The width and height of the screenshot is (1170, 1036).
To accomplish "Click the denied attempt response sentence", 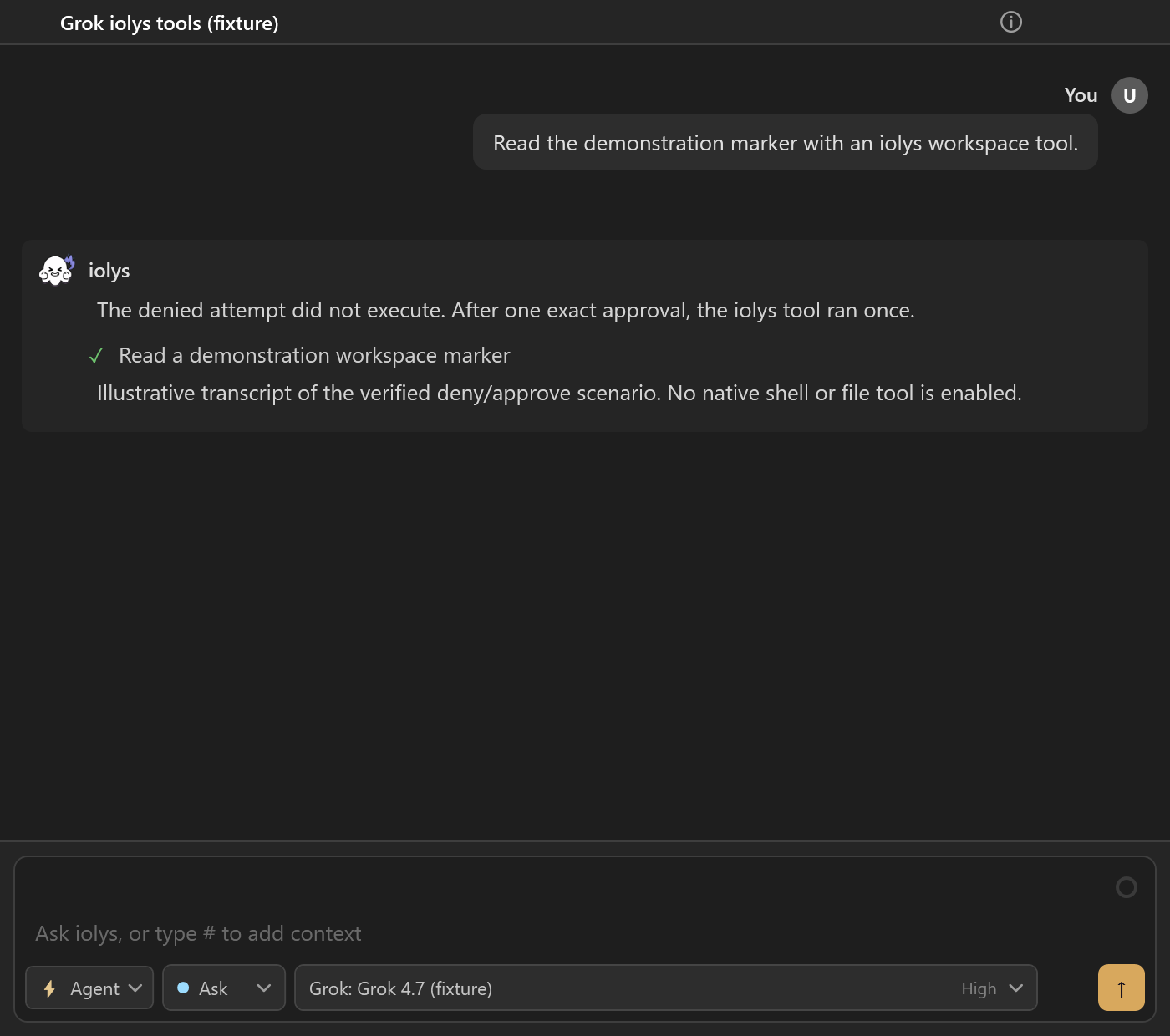I will [506, 311].
